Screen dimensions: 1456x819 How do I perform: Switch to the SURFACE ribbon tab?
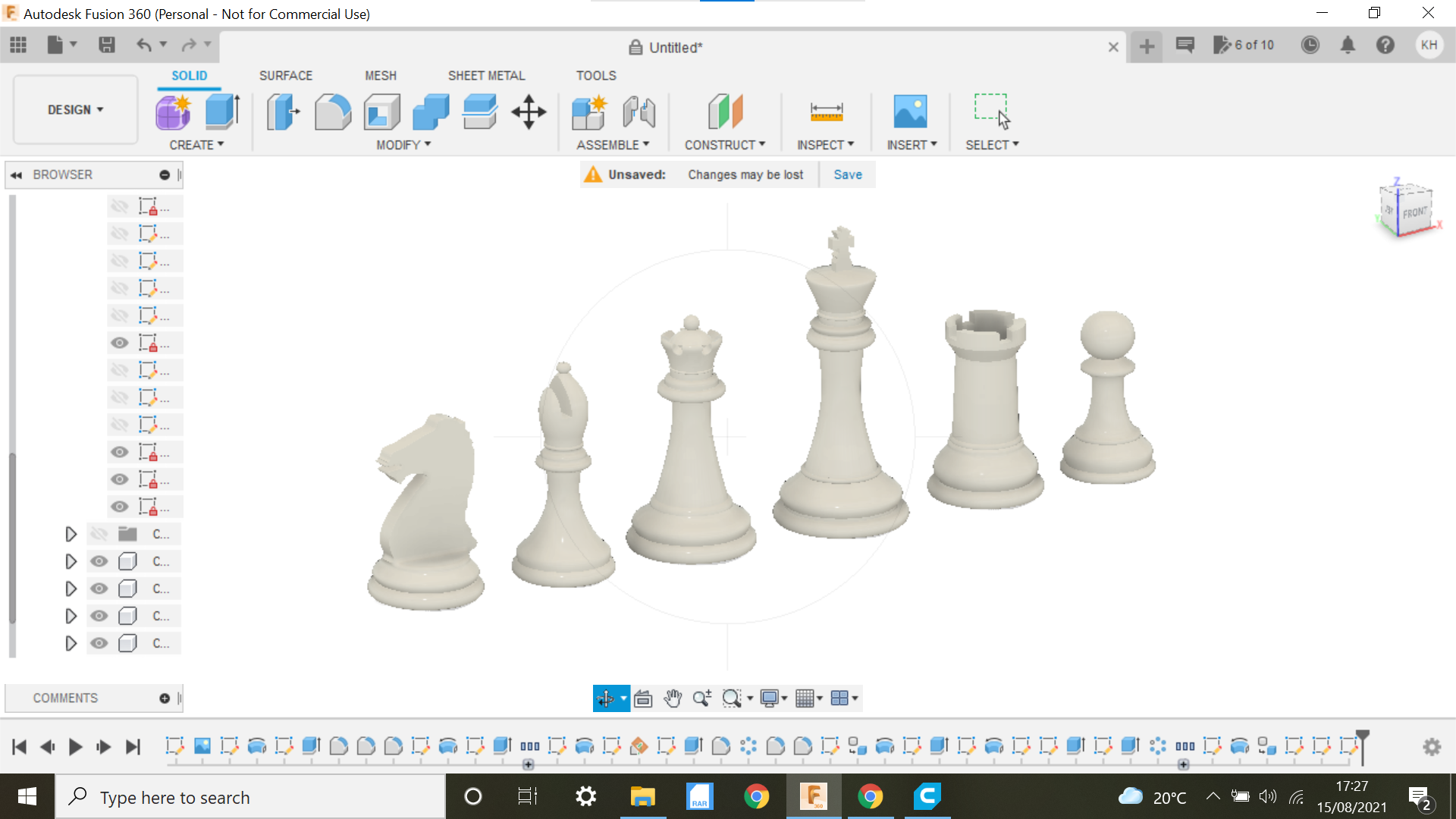(286, 75)
